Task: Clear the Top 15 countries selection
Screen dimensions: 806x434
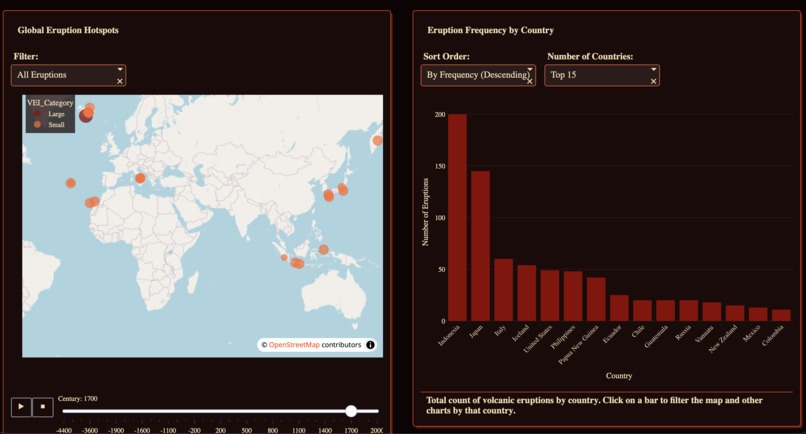Action: (x=653, y=81)
